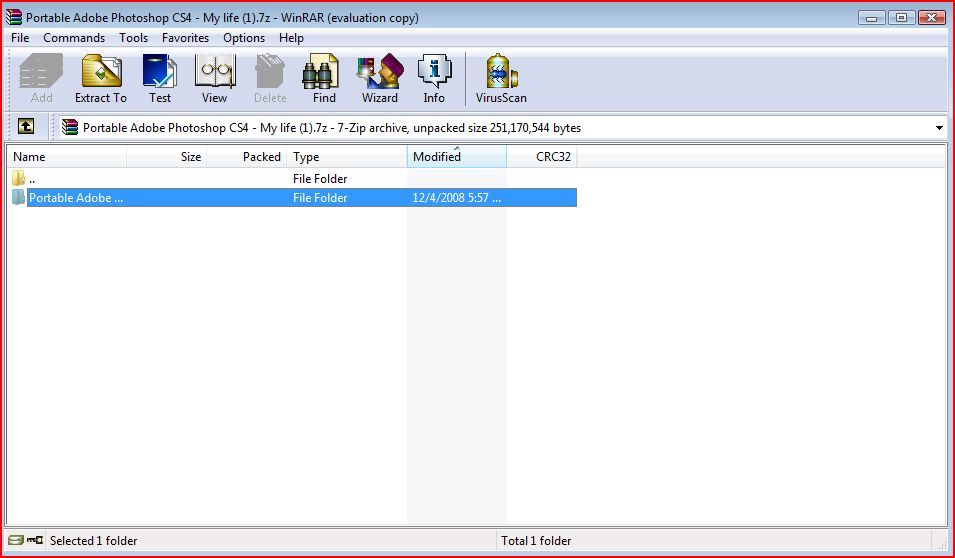Sort by the Type column header

[x=347, y=157]
